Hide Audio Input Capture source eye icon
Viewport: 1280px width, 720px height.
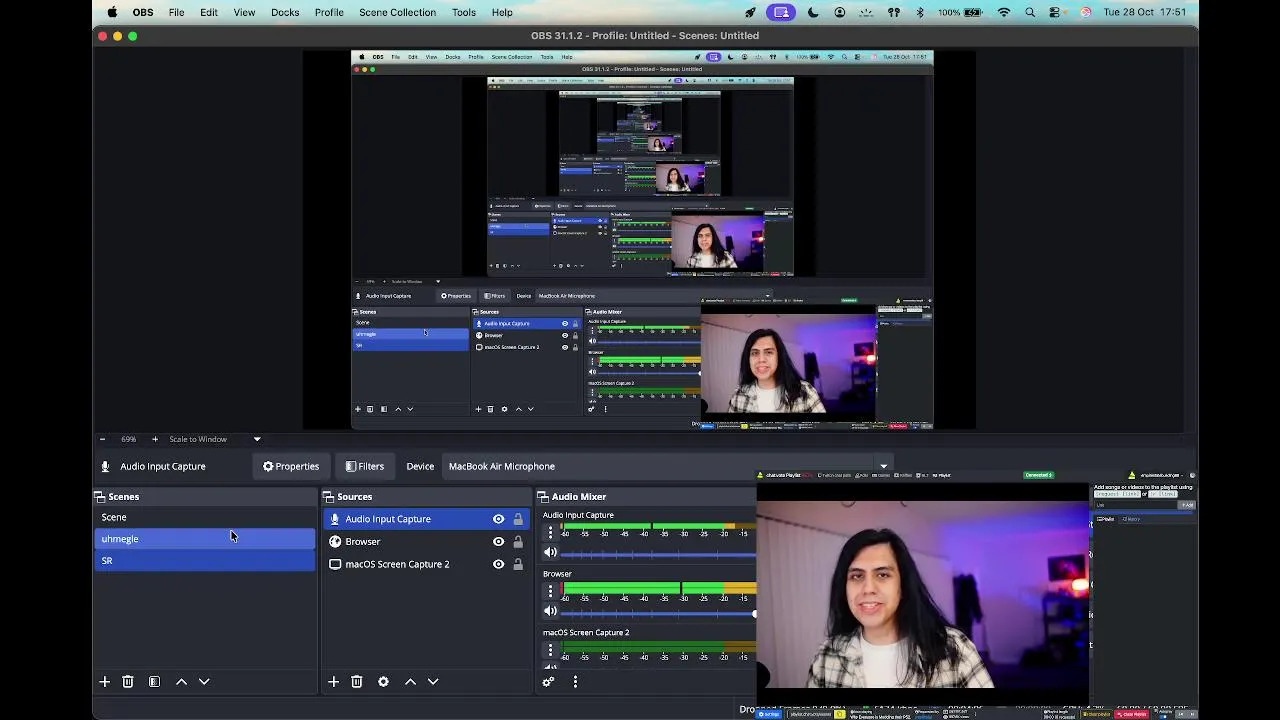tap(498, 519)
